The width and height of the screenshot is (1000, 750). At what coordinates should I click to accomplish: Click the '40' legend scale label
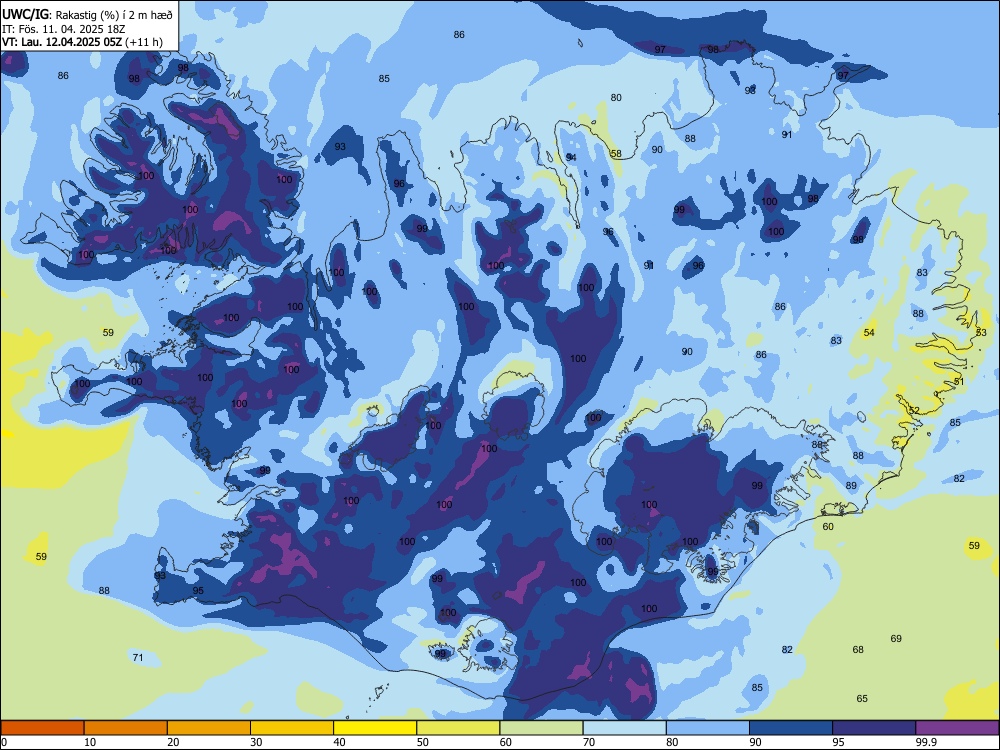340,742
